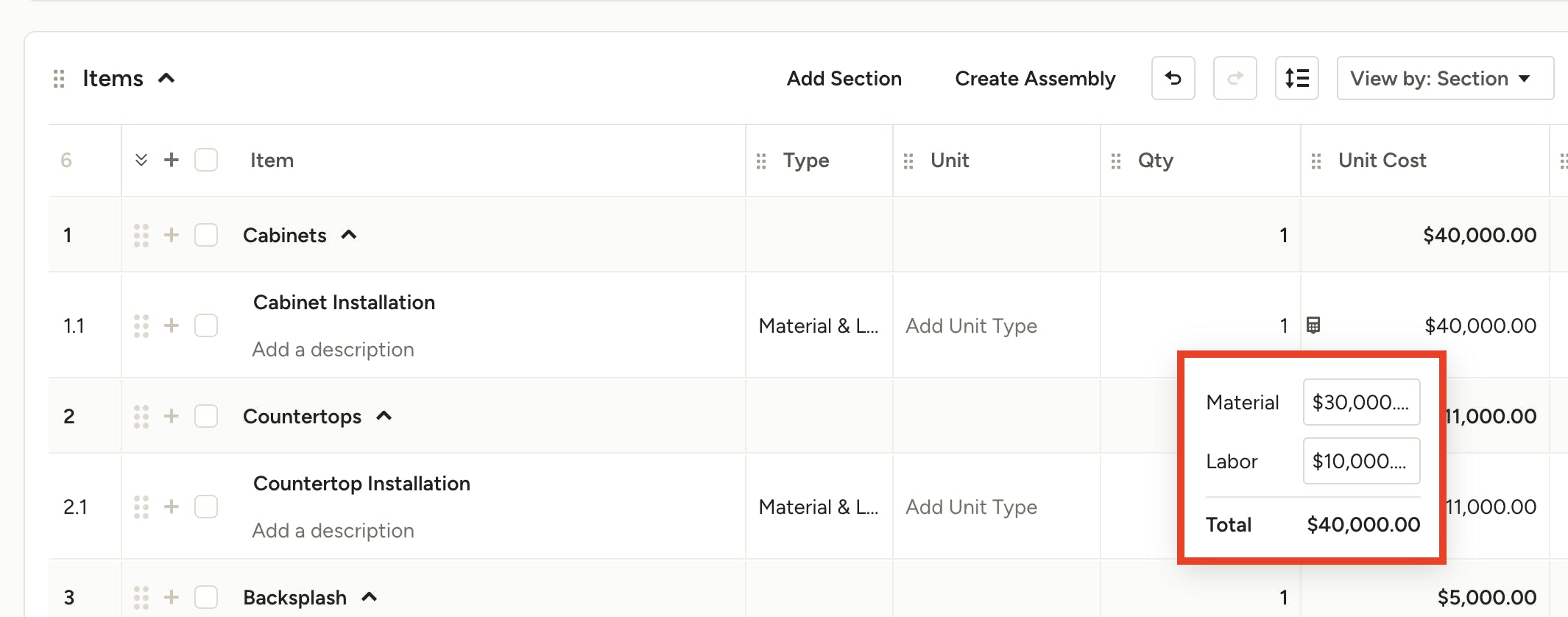Click the row height adjust icon

click(x=1296, y=78)
